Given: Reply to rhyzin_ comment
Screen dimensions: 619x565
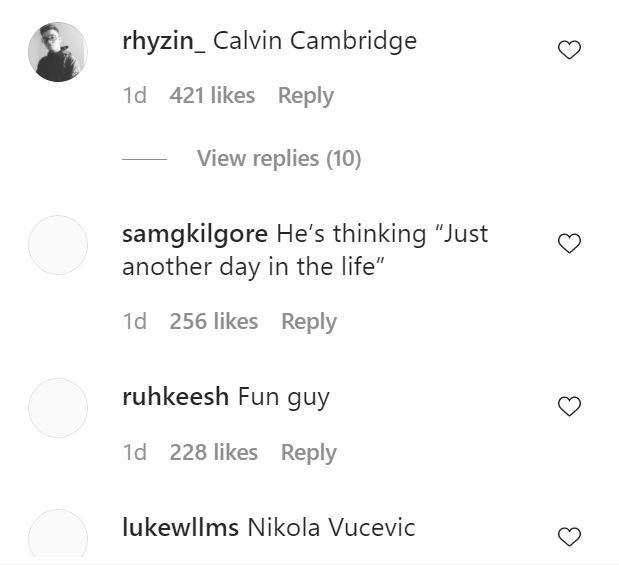Looking at the screenshot, I should point(305,96).
